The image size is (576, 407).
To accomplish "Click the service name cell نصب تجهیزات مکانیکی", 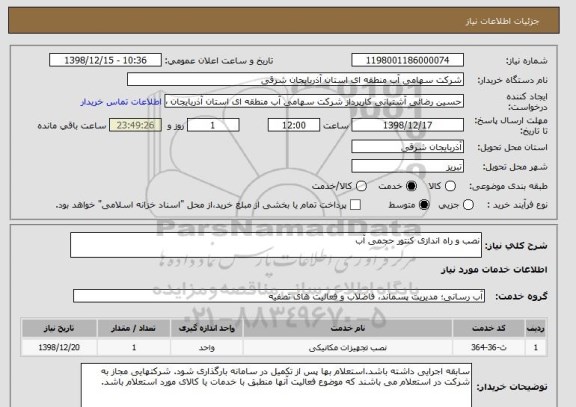I will tap(348, 347).
